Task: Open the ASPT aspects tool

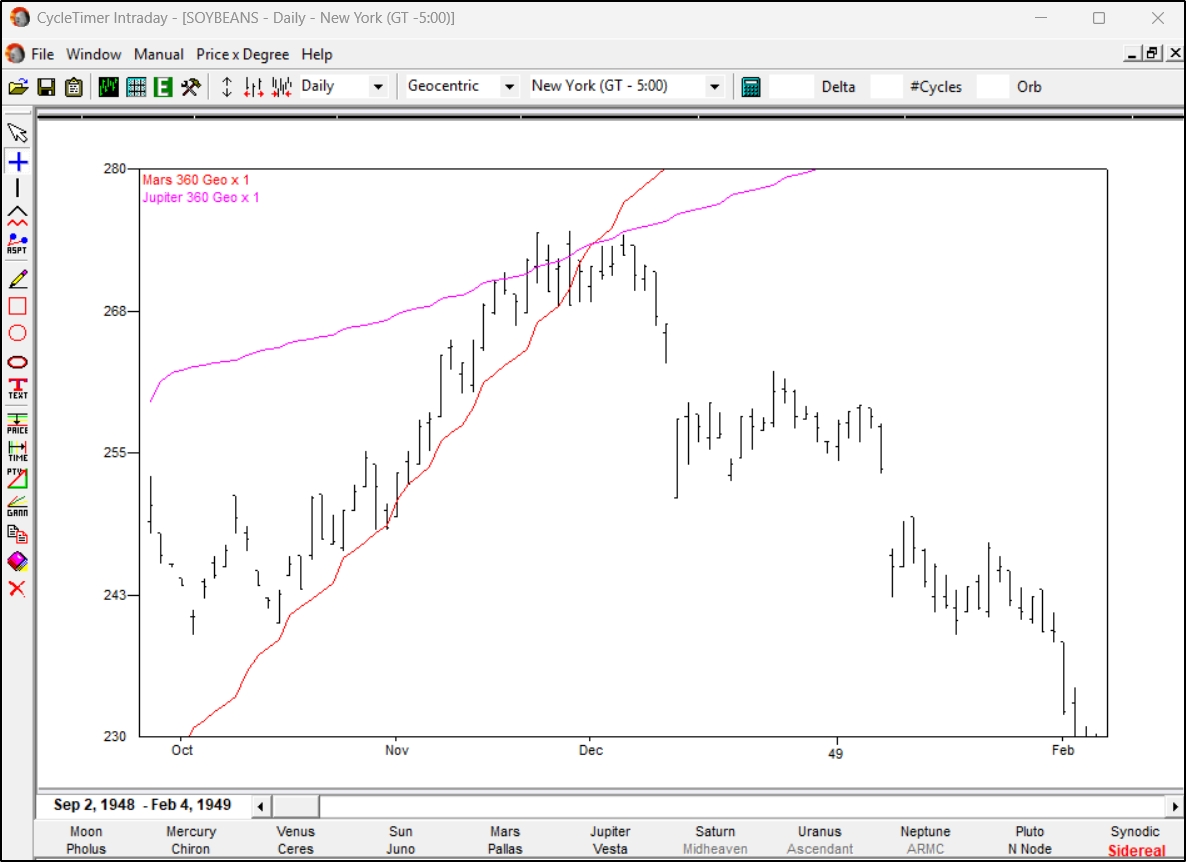Action: [16, 241]
